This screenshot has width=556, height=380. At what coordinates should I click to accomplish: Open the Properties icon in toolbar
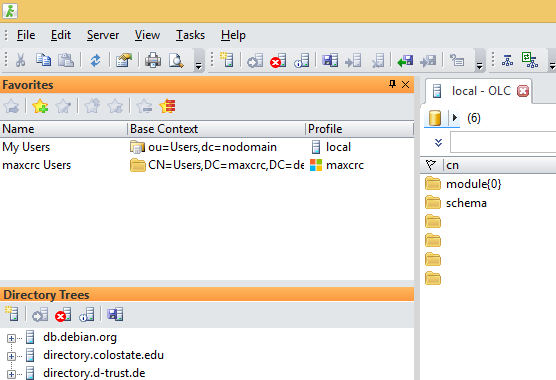pos(124,60)
